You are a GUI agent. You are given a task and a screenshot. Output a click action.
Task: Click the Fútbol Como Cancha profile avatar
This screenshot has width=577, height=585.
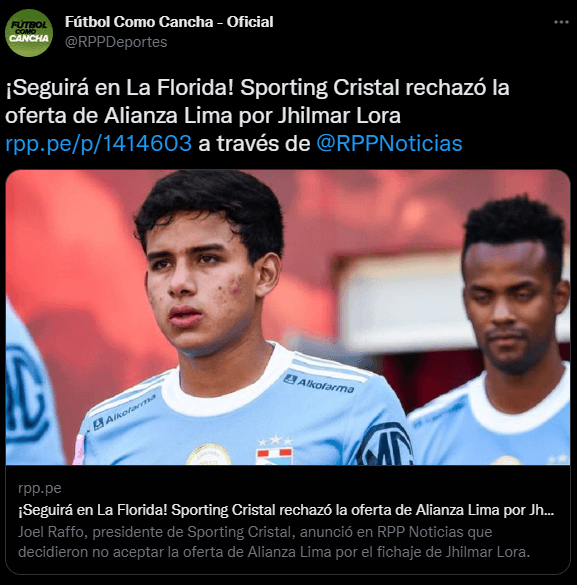coord(29,33)
